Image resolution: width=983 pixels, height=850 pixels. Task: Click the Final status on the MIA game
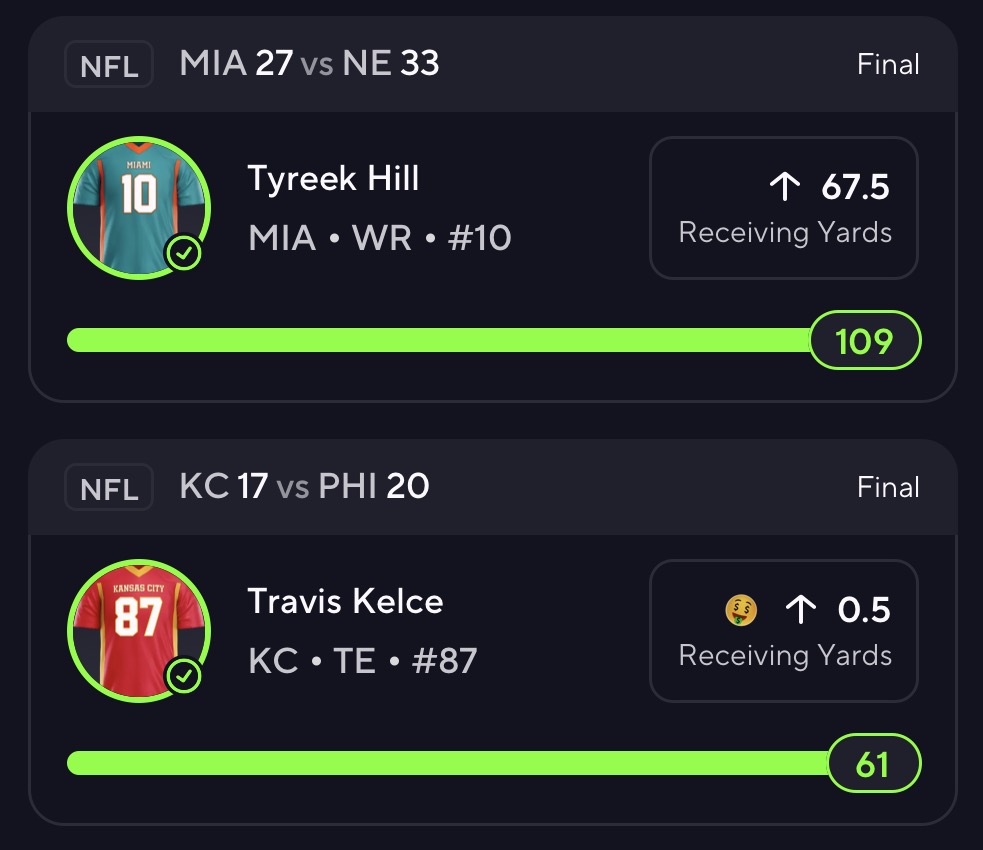point(888,65)
